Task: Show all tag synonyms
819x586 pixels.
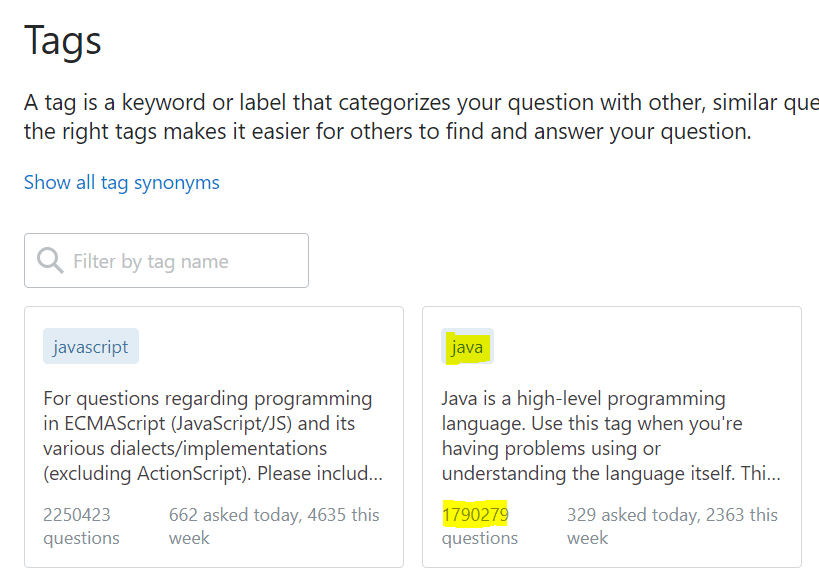Action: click(121, 182)
